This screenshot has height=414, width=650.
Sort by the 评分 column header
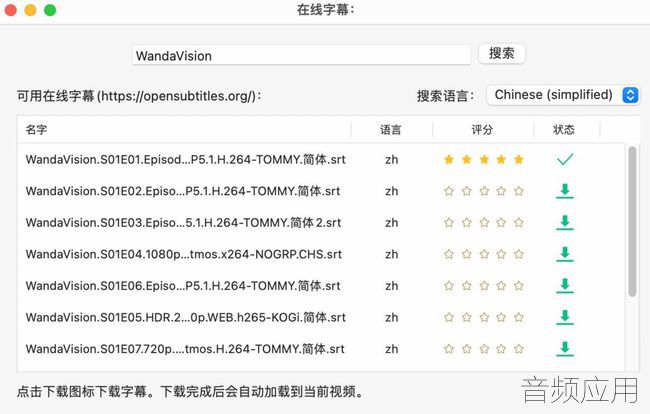point(483,130)
